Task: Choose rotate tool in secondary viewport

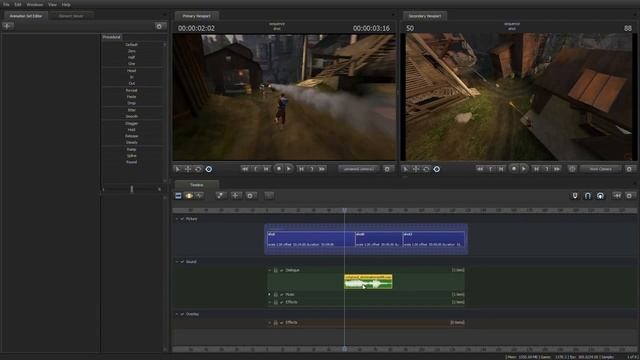Action: pos(426,169)
